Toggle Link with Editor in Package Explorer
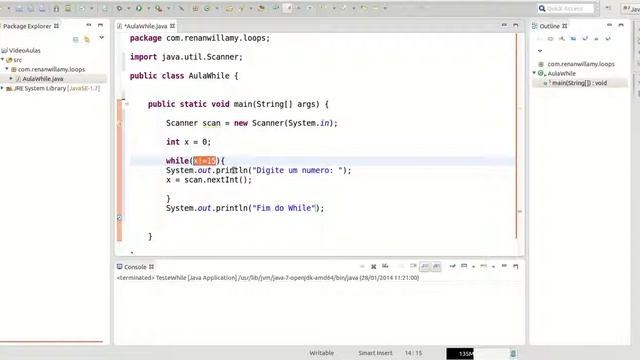The height and width of the screenshot is (360, 640). click(87, 40)
